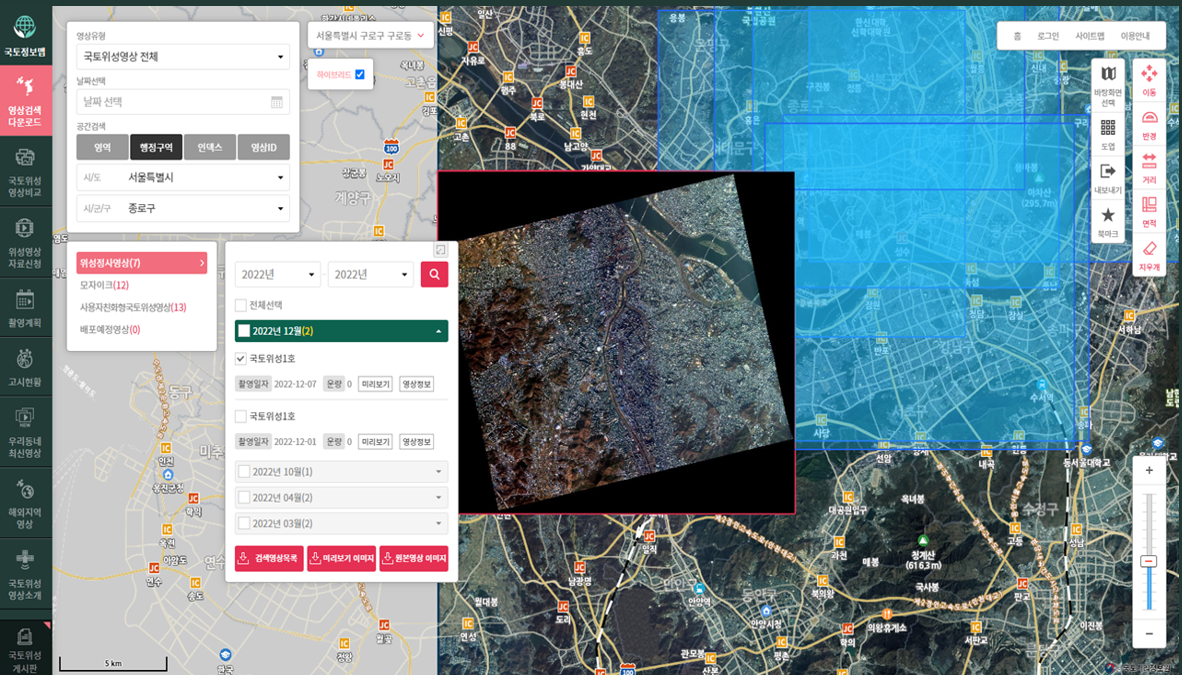This screenshot has height=675, width=1182.
Task: Select the 영상ID spatial search tab
Action: (x=264, y=147)
